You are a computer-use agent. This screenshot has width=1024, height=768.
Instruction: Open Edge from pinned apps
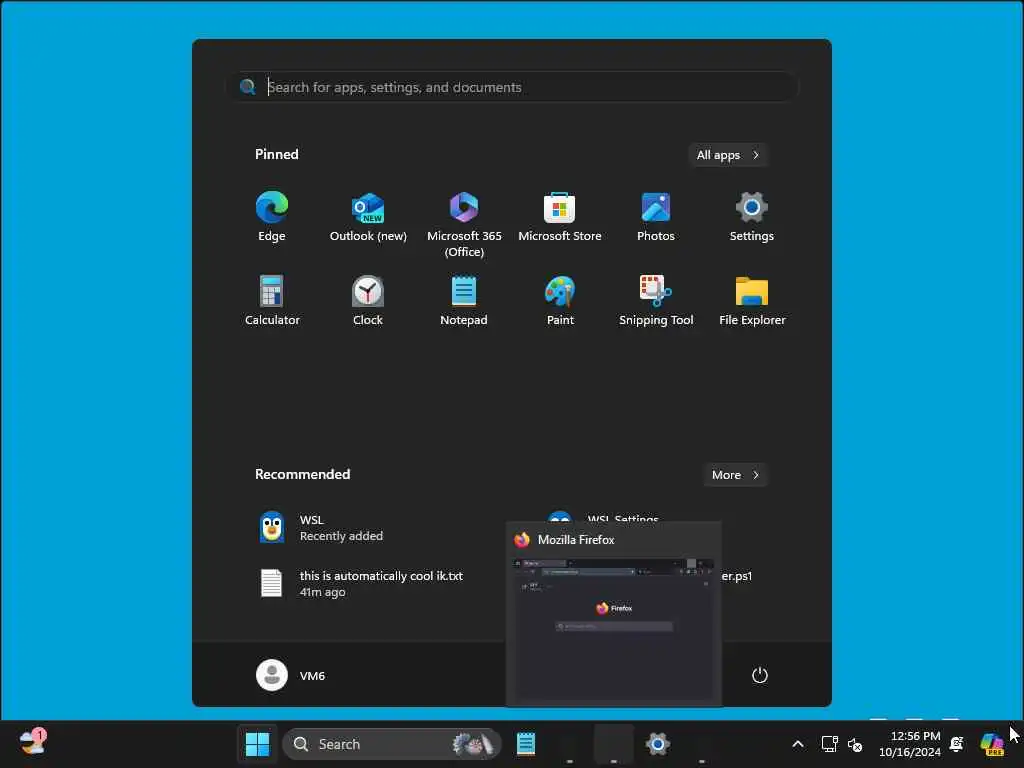272,217
